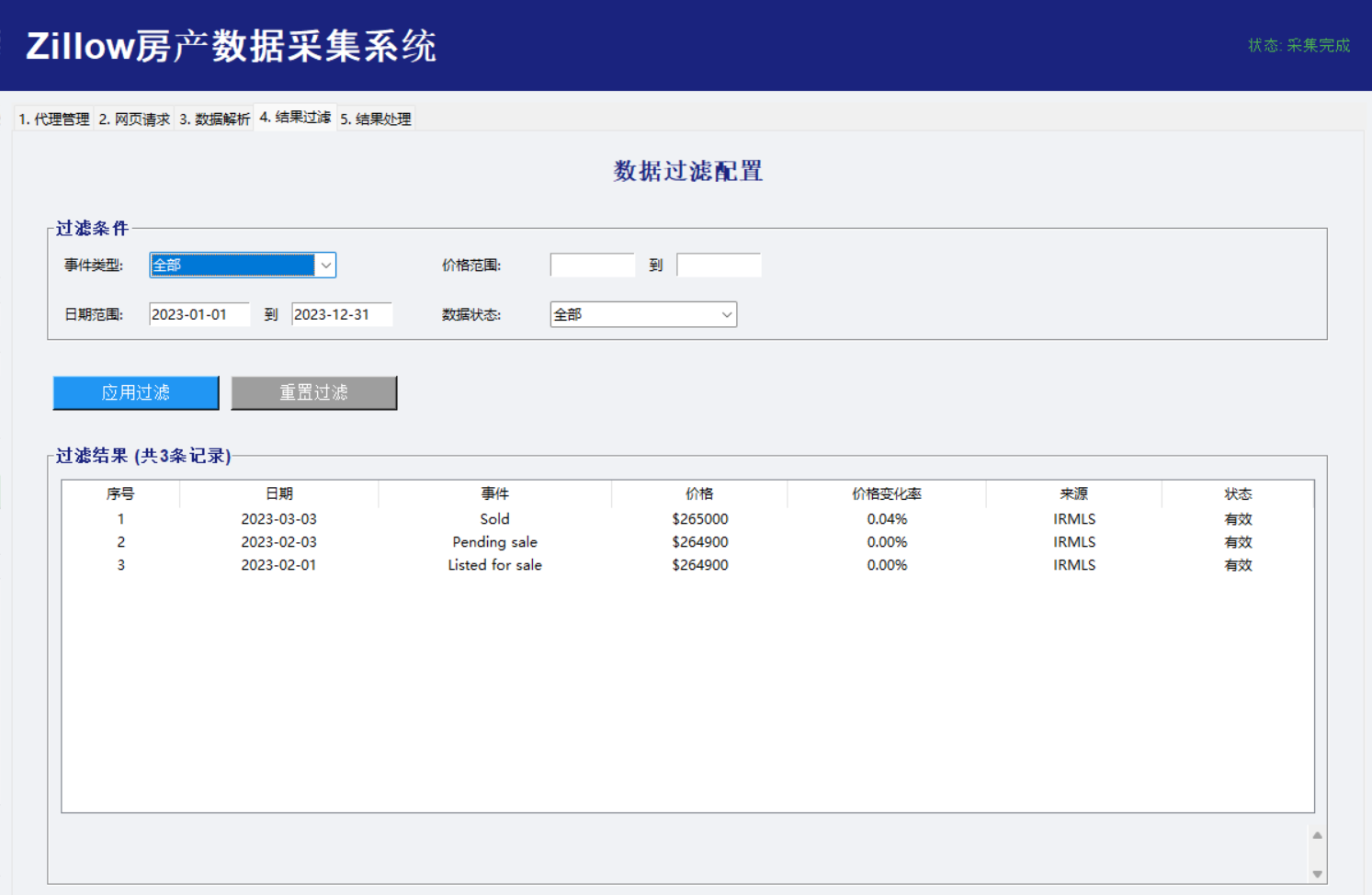Viewport: 1372px width, 895px height.
Task: Click IRMLS source in the Sold row
Action: pyautogui.click(x=1074, y=519)
